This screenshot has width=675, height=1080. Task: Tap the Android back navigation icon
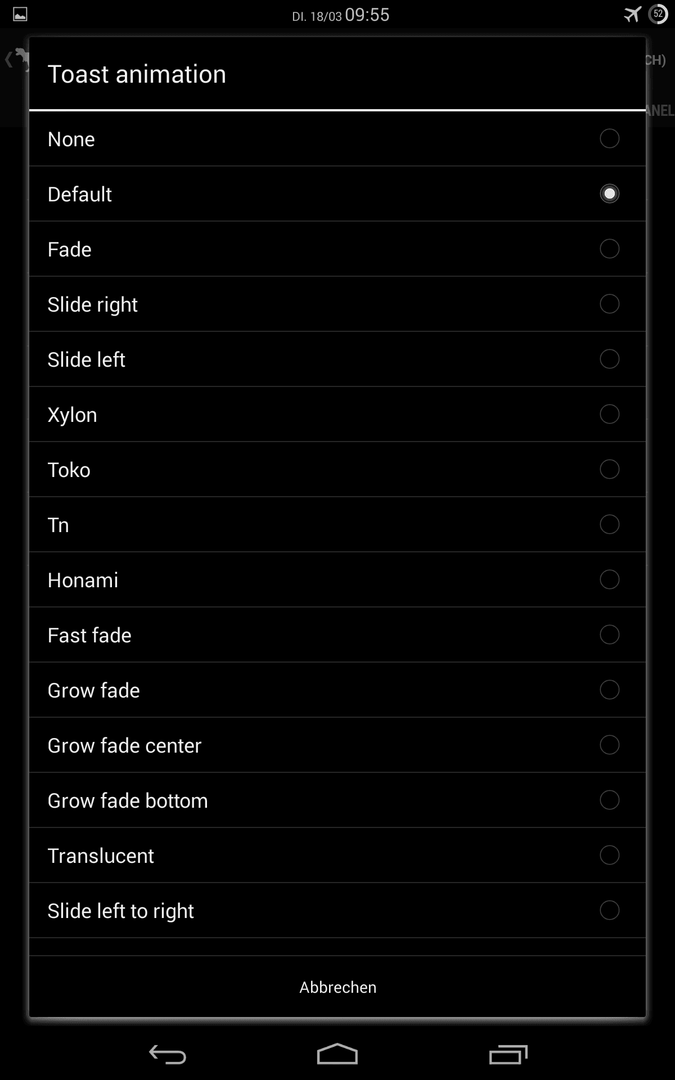pos(167,1055)
